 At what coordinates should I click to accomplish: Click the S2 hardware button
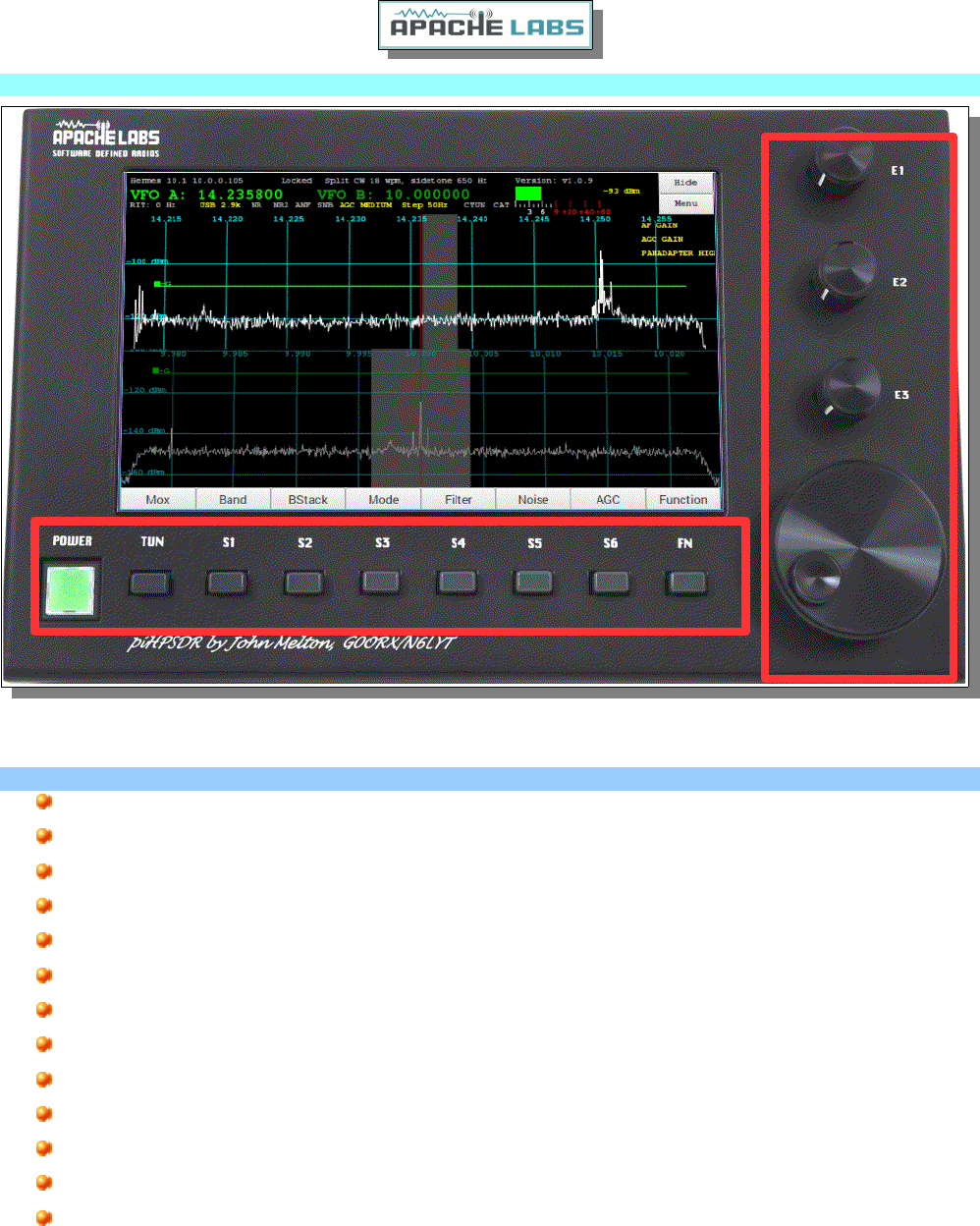coord(303,584)
